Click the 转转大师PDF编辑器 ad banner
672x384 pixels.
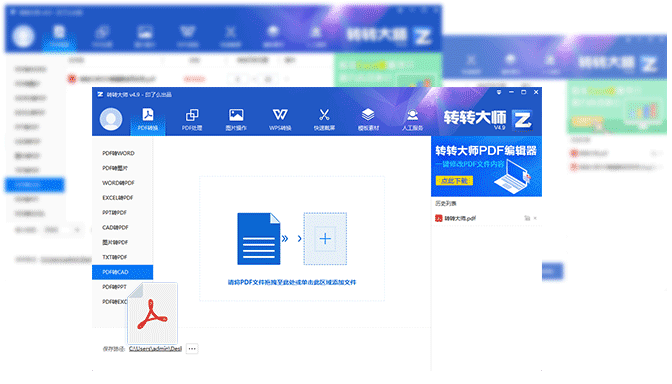[486, 166]
